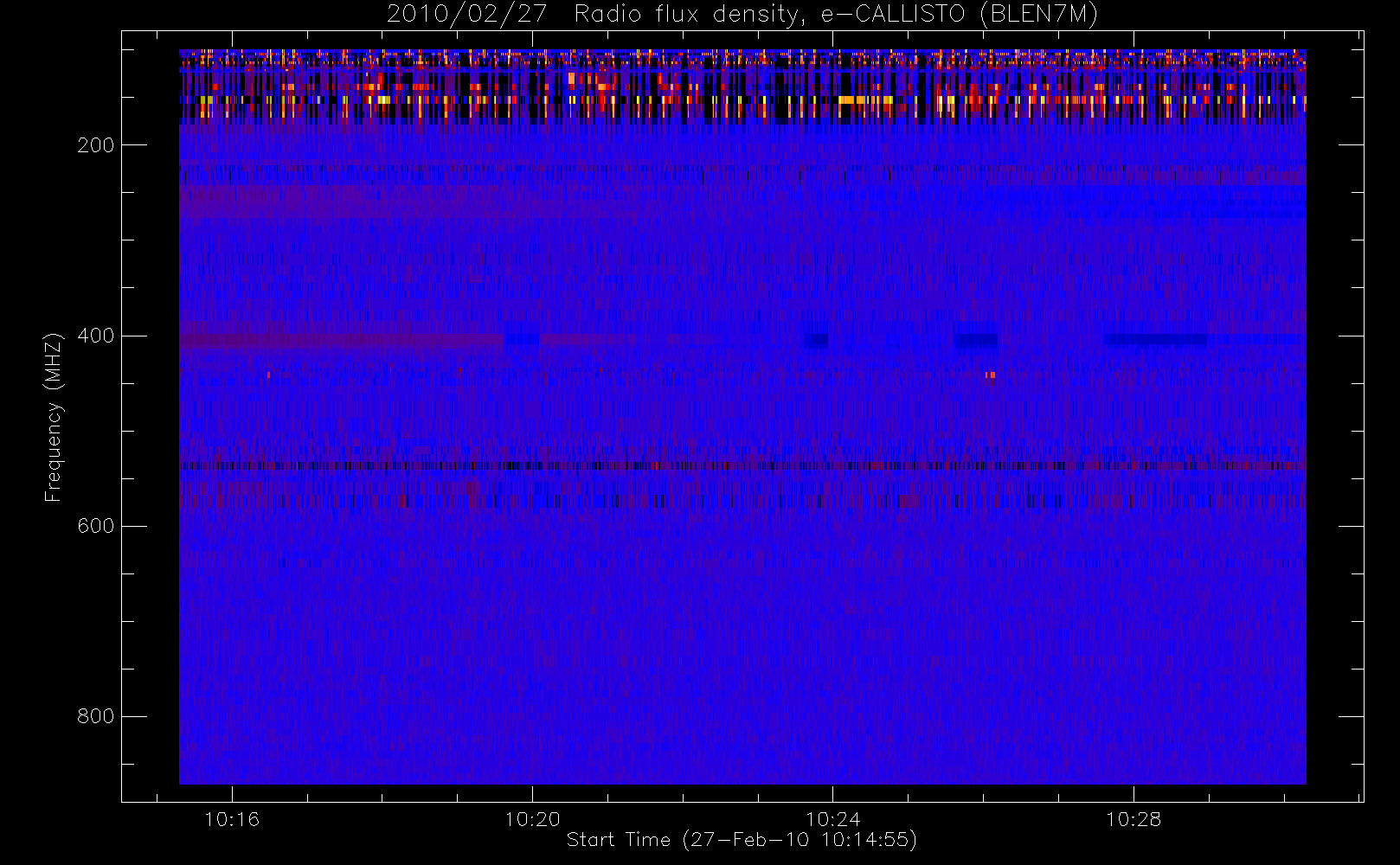This screenshot has width=1400, height=865.
Task: Click the 400 frequency tick label
Action: click(x=96, y=336)
